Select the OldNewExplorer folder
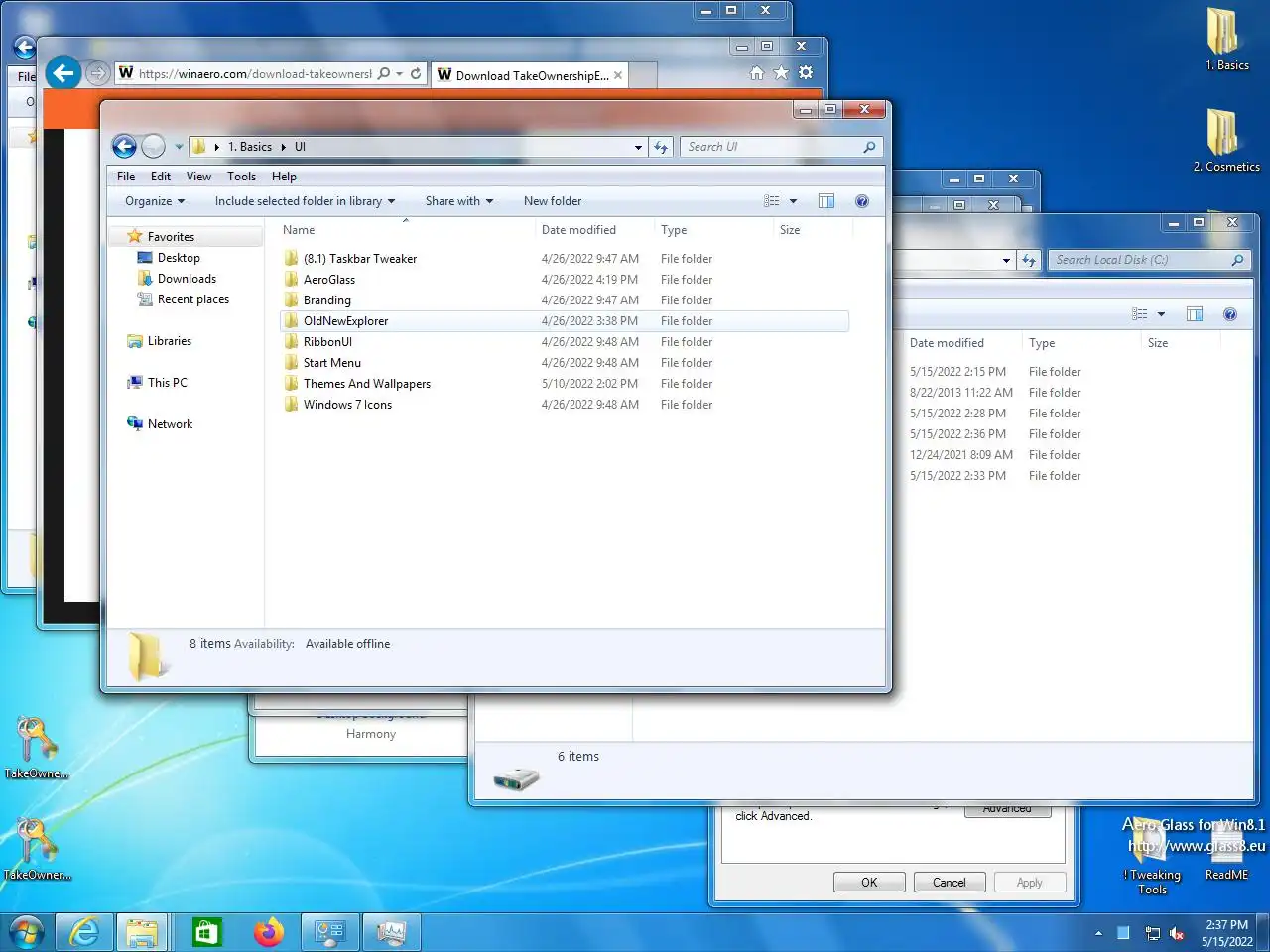 pyautogui.click(x=564, y=321)
